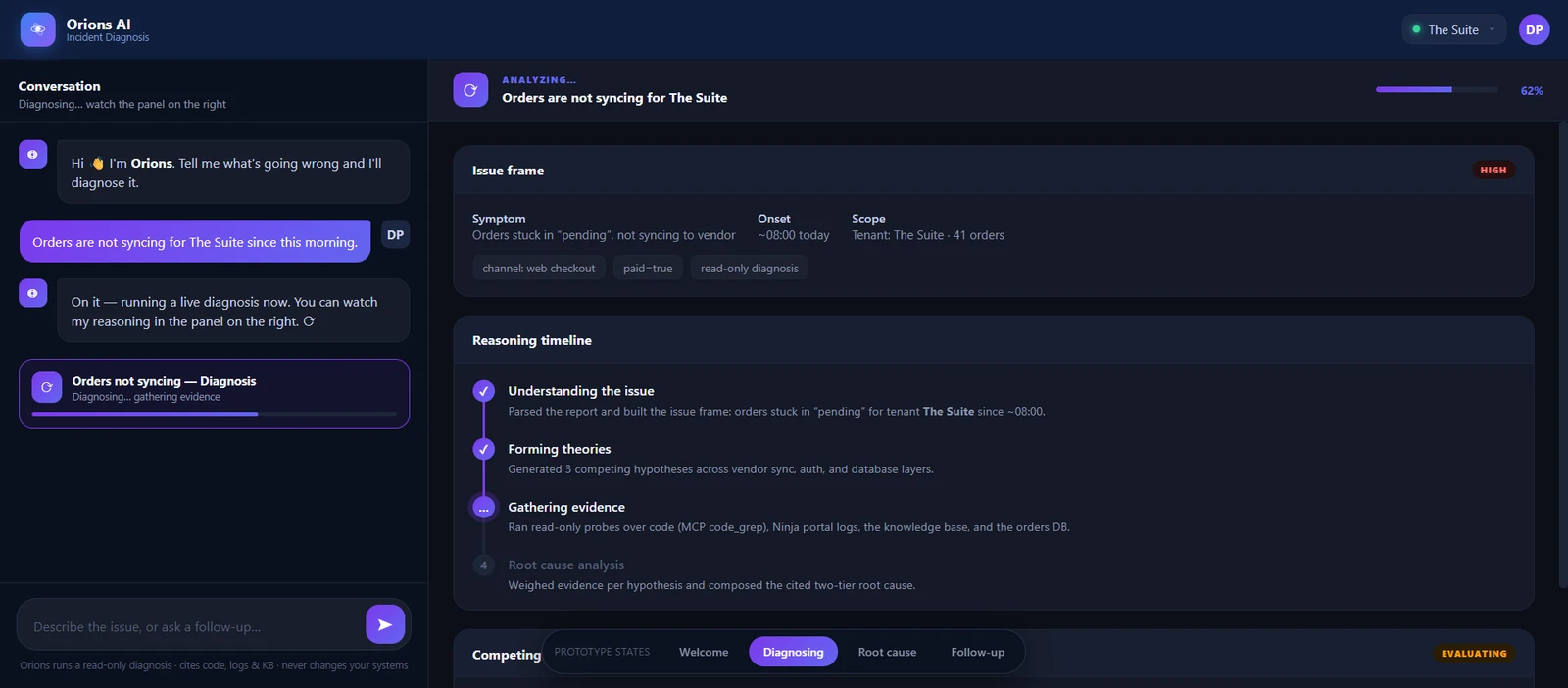1568x688 pixels.
Task: Click the Orions AI eye logo
Action: [37, 29]
